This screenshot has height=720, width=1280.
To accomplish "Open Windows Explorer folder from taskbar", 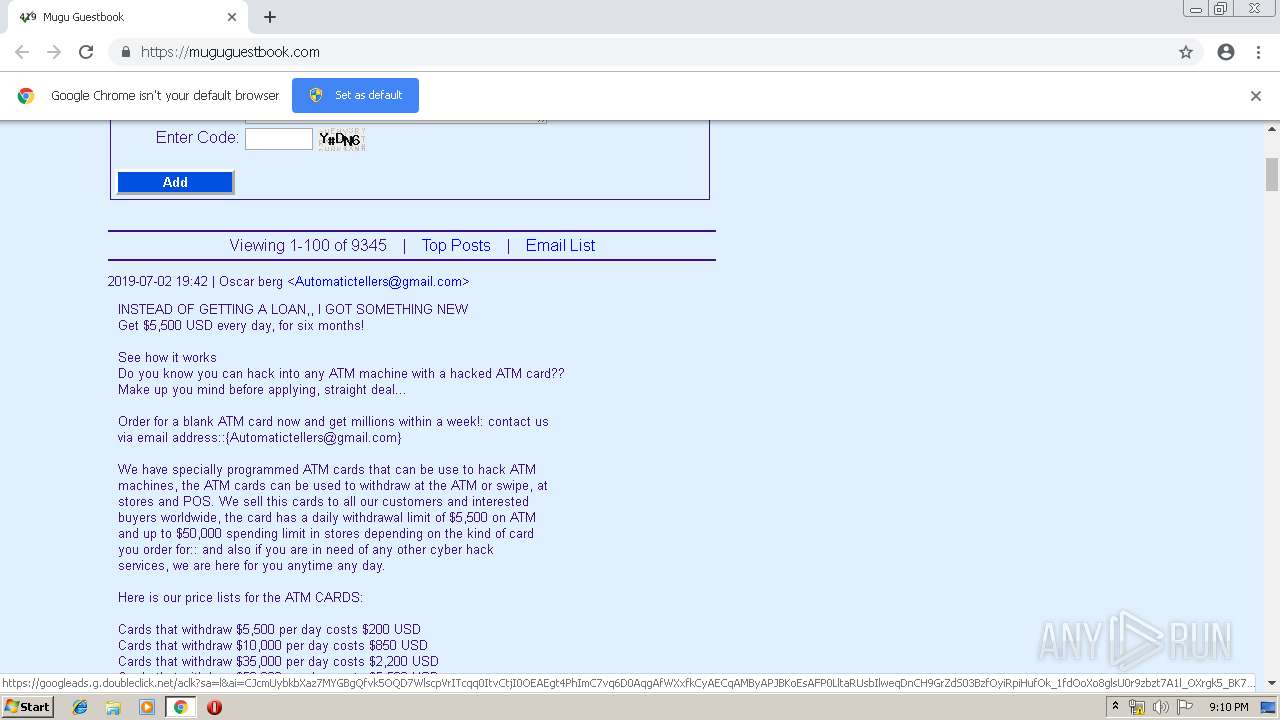I will (x=113, y=707).
